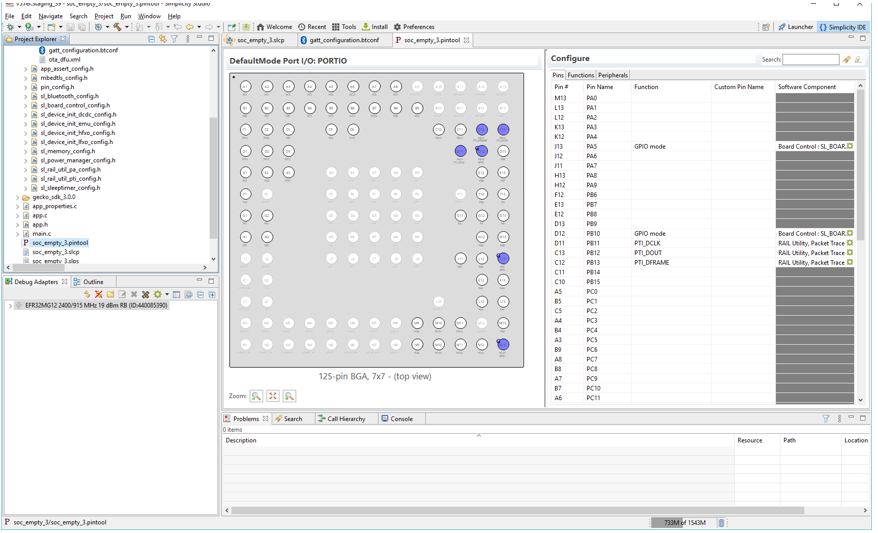
Task: Open component editor gear for PA5 row
Action: pyautogui.click(x=850, y=147)
